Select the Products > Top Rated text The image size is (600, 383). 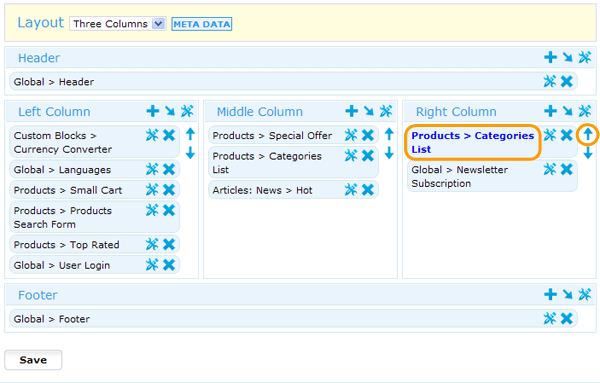(x=67, y=244)
